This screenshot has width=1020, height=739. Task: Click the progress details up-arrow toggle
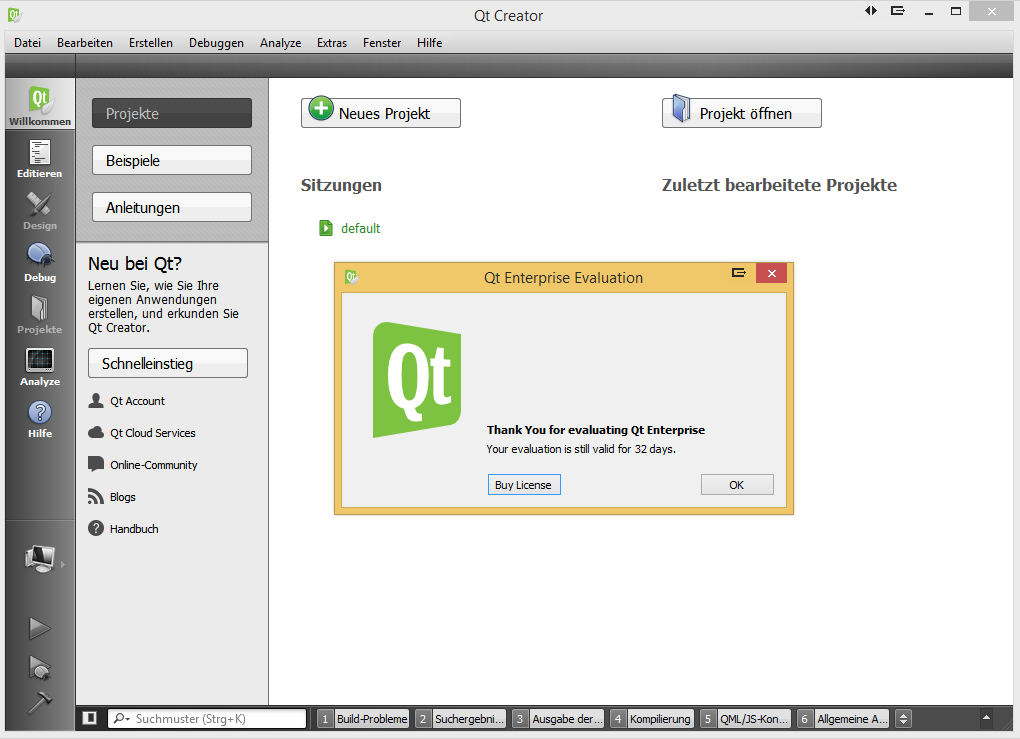[x=986, y=718]
